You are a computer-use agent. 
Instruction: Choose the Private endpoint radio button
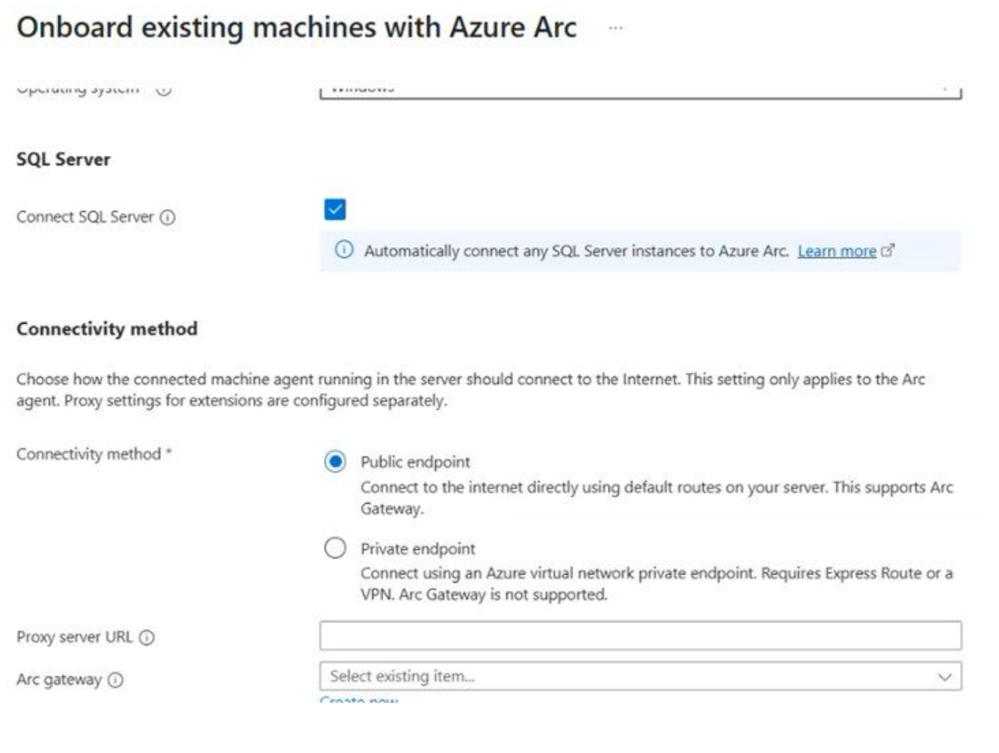336,548
